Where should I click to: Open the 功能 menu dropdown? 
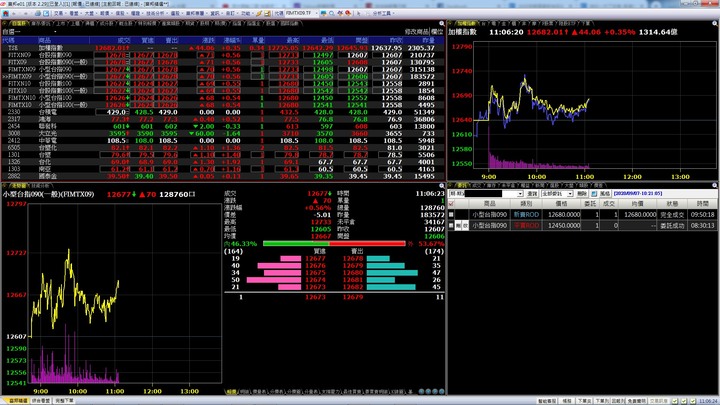[246, 14]
